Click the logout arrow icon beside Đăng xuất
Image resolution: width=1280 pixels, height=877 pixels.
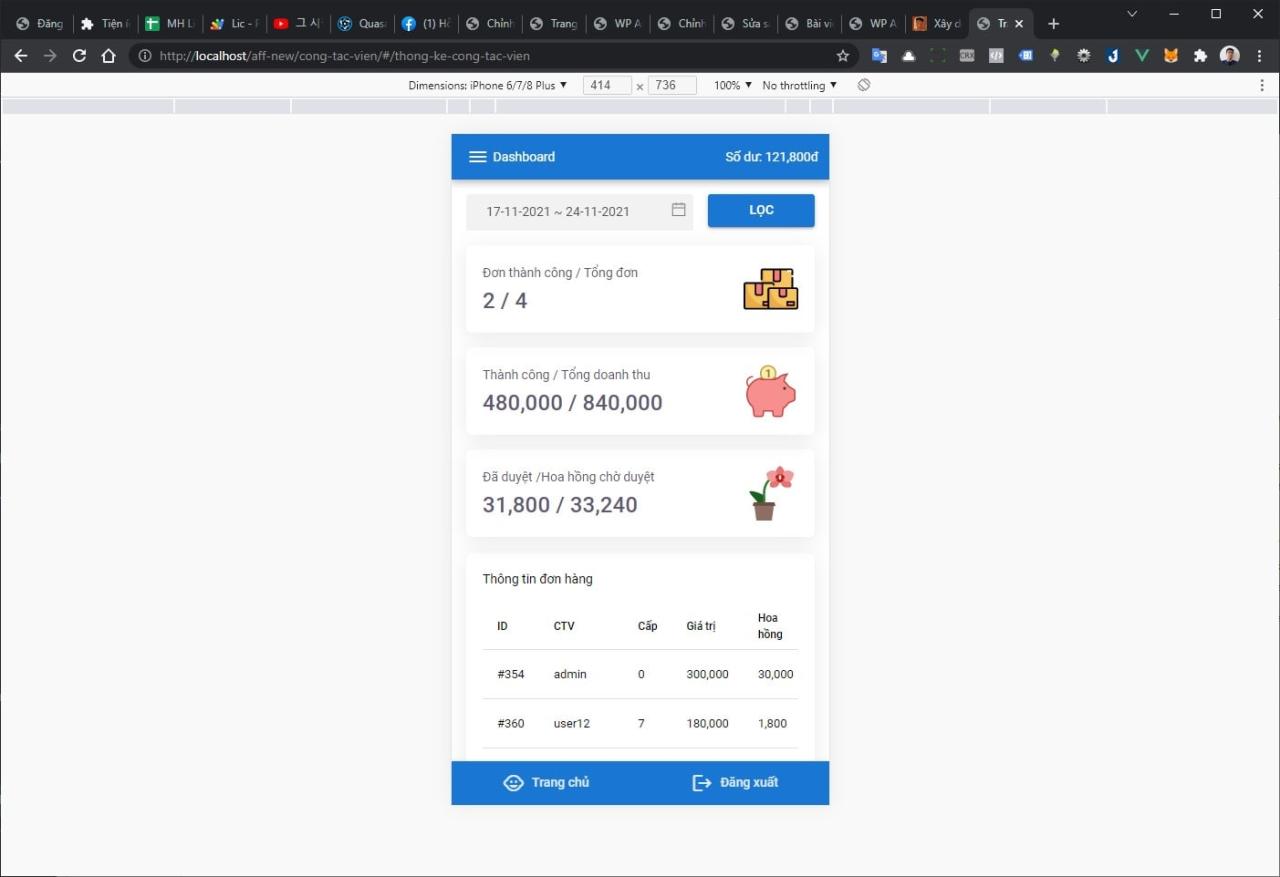[701, 782]
